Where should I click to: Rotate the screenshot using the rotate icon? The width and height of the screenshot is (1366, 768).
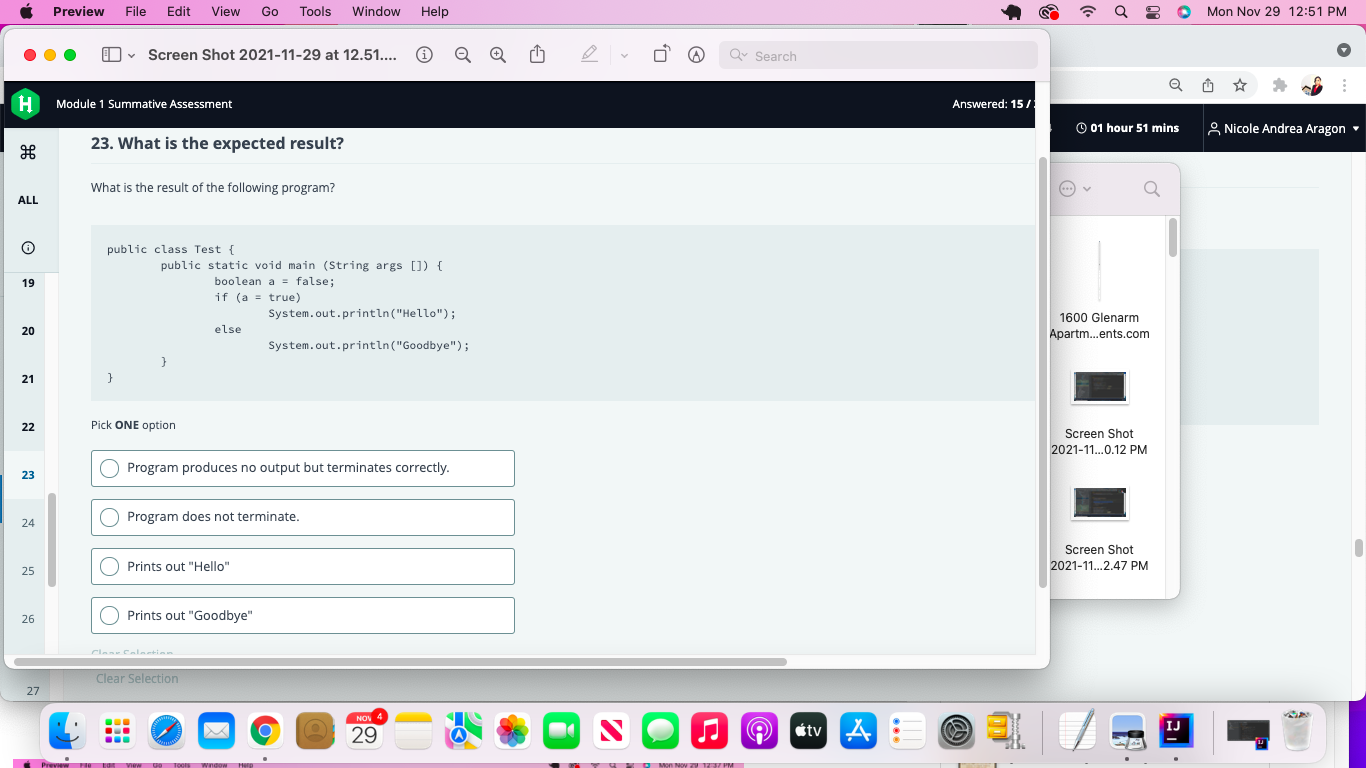click(x=661, y=54)
